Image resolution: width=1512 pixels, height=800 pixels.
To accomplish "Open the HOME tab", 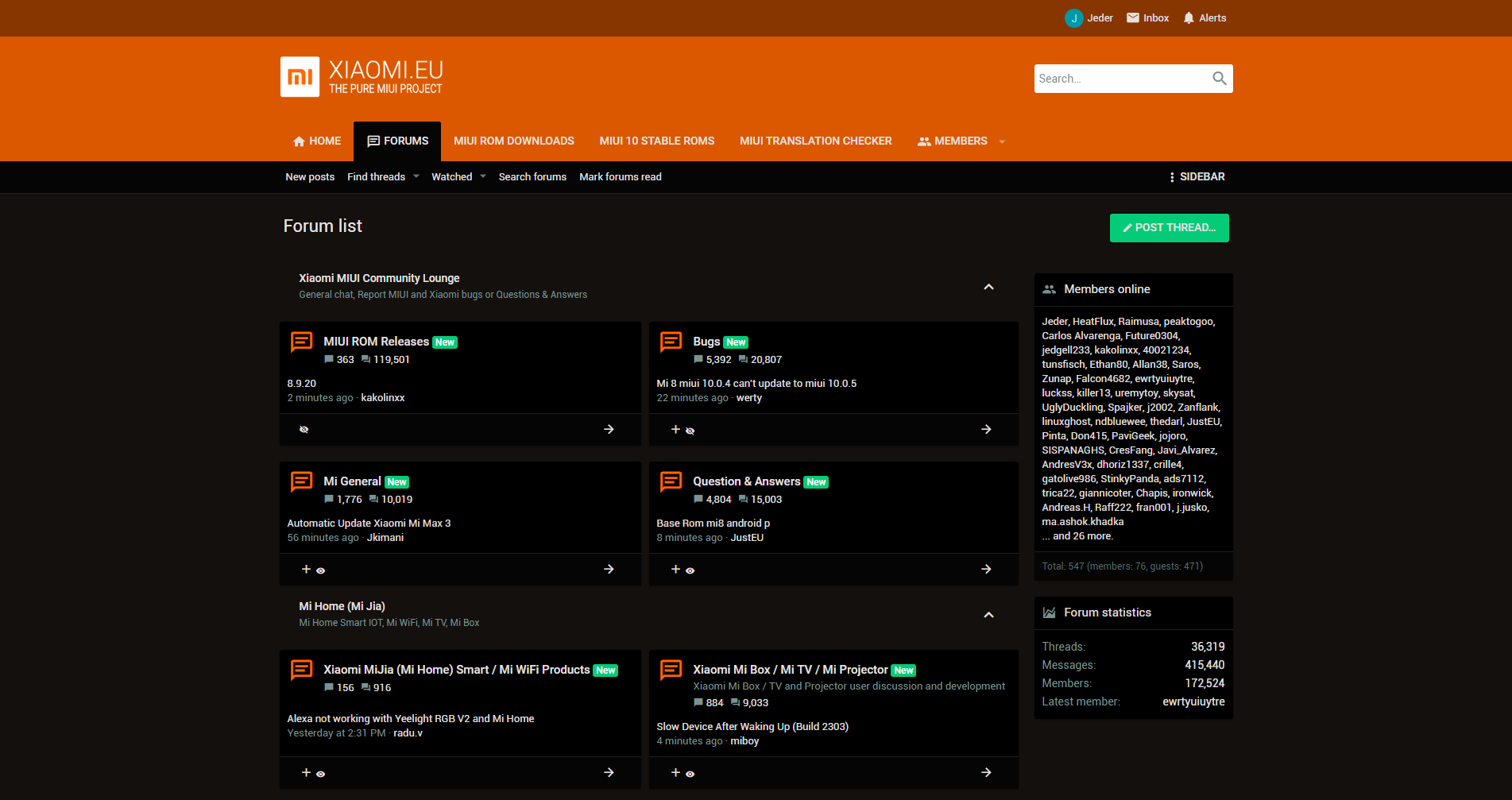I will tap(317, 141).
